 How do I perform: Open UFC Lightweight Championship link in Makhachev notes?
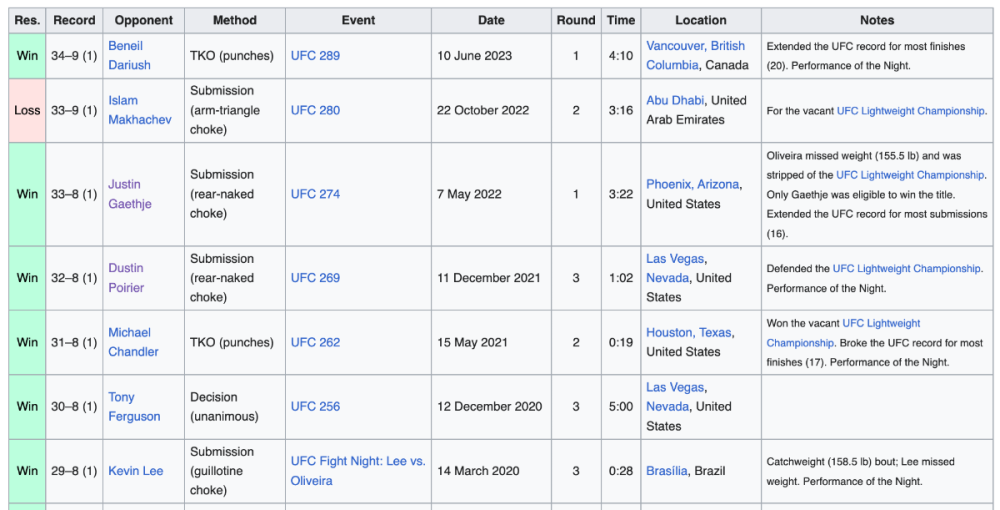pyautogui.click(x=911, y=111)
